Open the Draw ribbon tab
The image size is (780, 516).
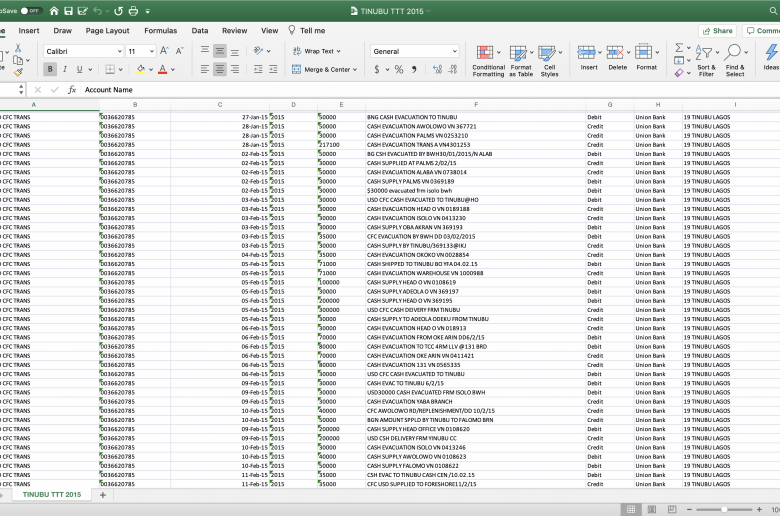point(63,30)
